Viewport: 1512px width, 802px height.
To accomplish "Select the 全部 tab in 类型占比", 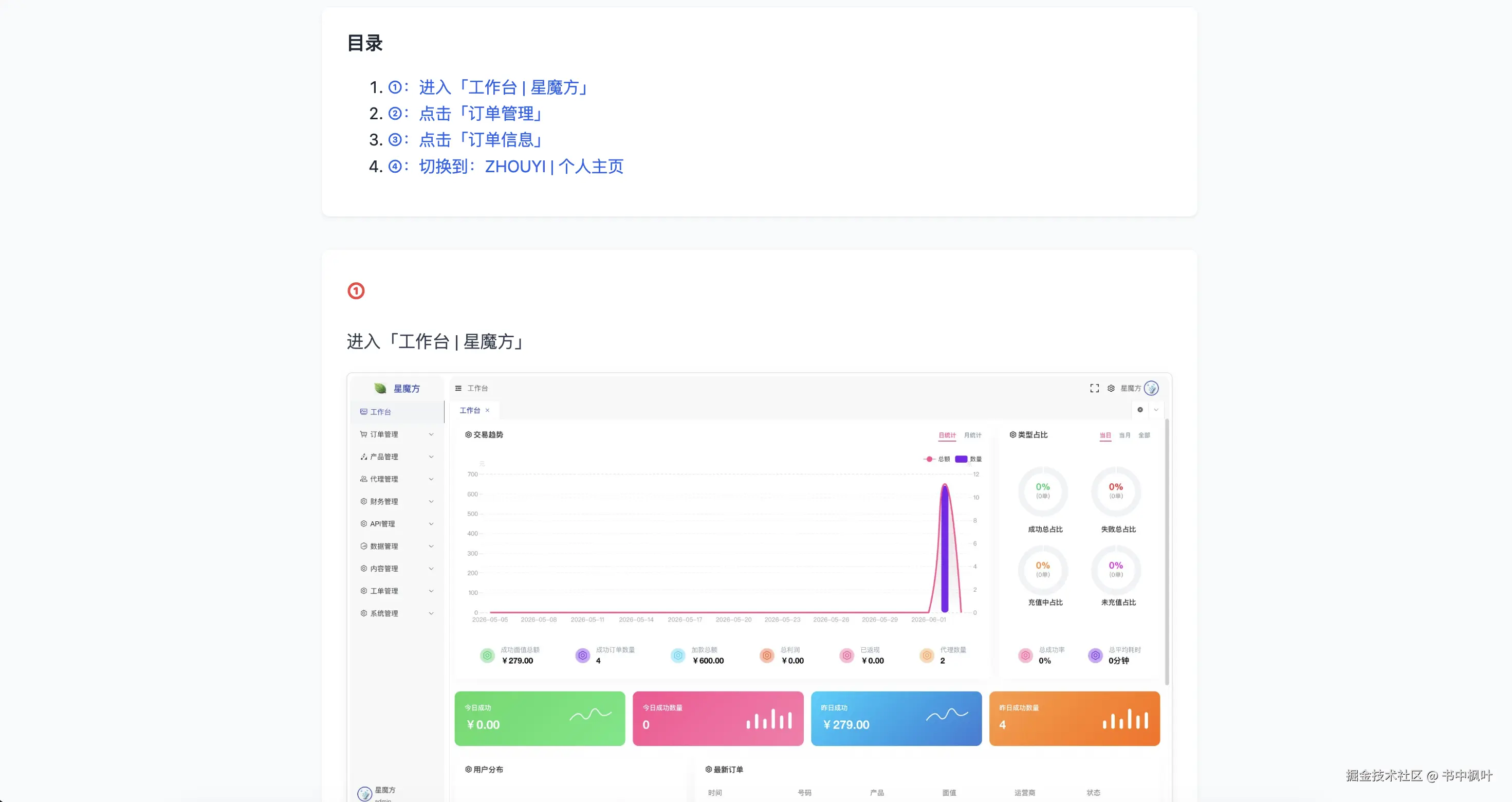I will (x=1144, y=435).
